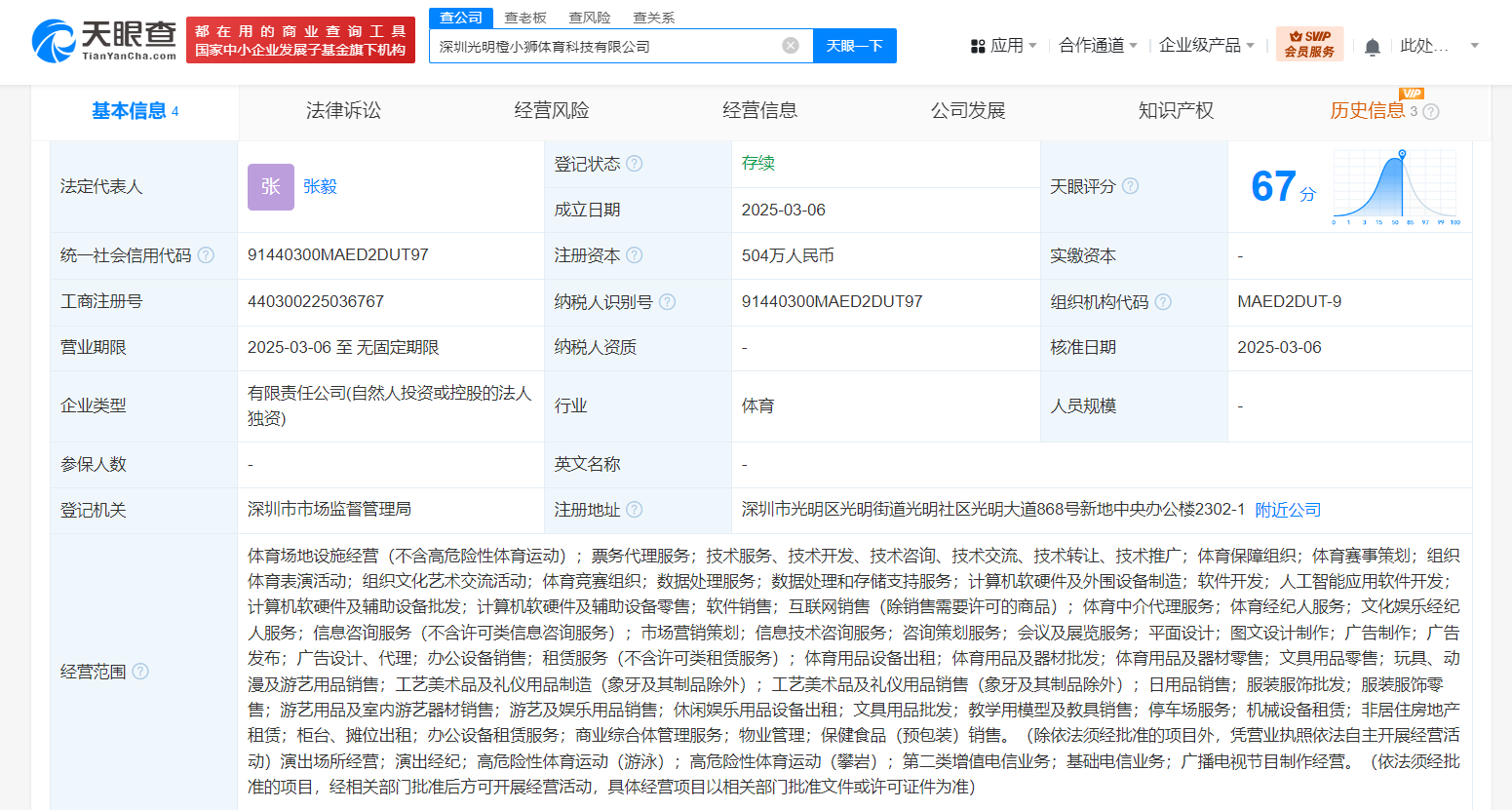Clear the search box text
The width and height of the screenshot is (1512, 810).
coord(791,46)
